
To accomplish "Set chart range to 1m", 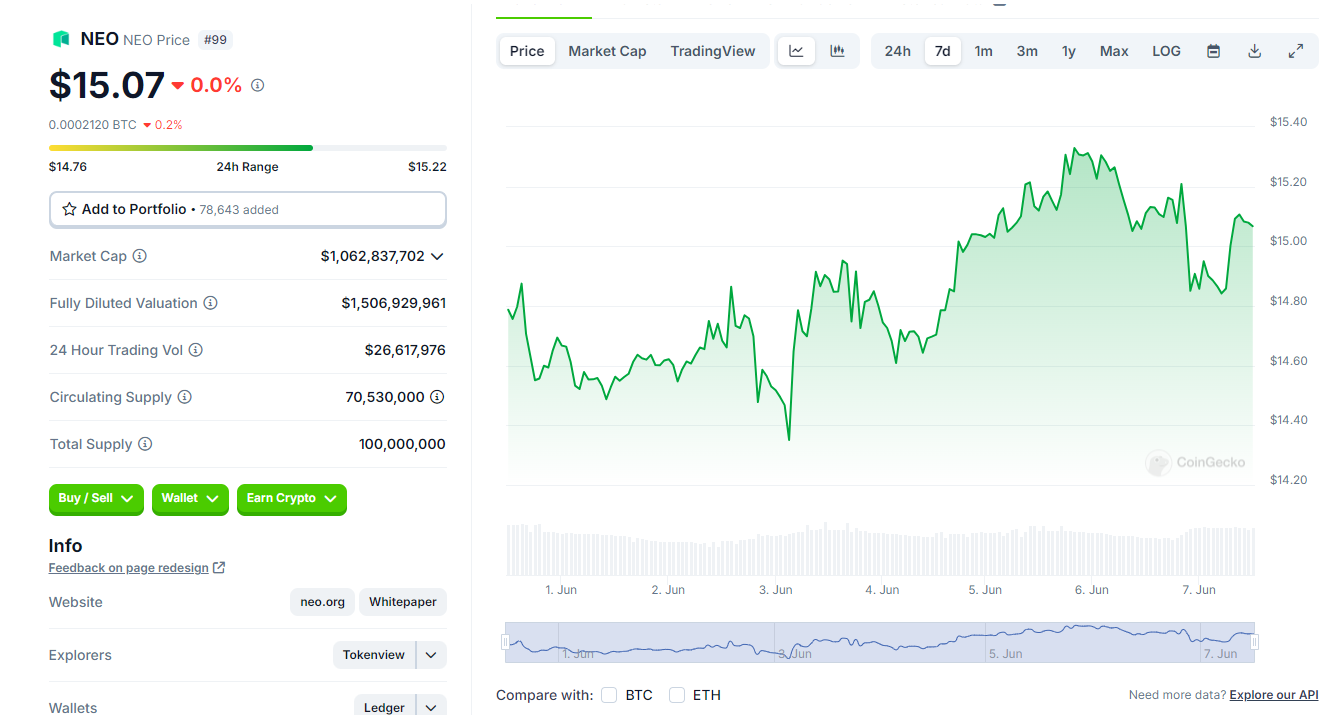I will (x=984, y=51).
